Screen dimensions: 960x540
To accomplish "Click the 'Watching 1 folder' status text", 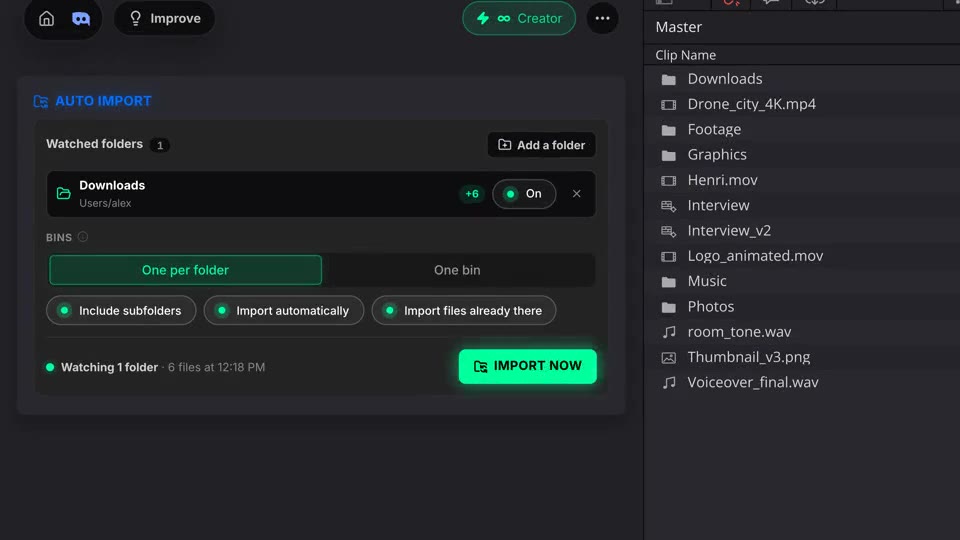I will click(x=110, y=367).
